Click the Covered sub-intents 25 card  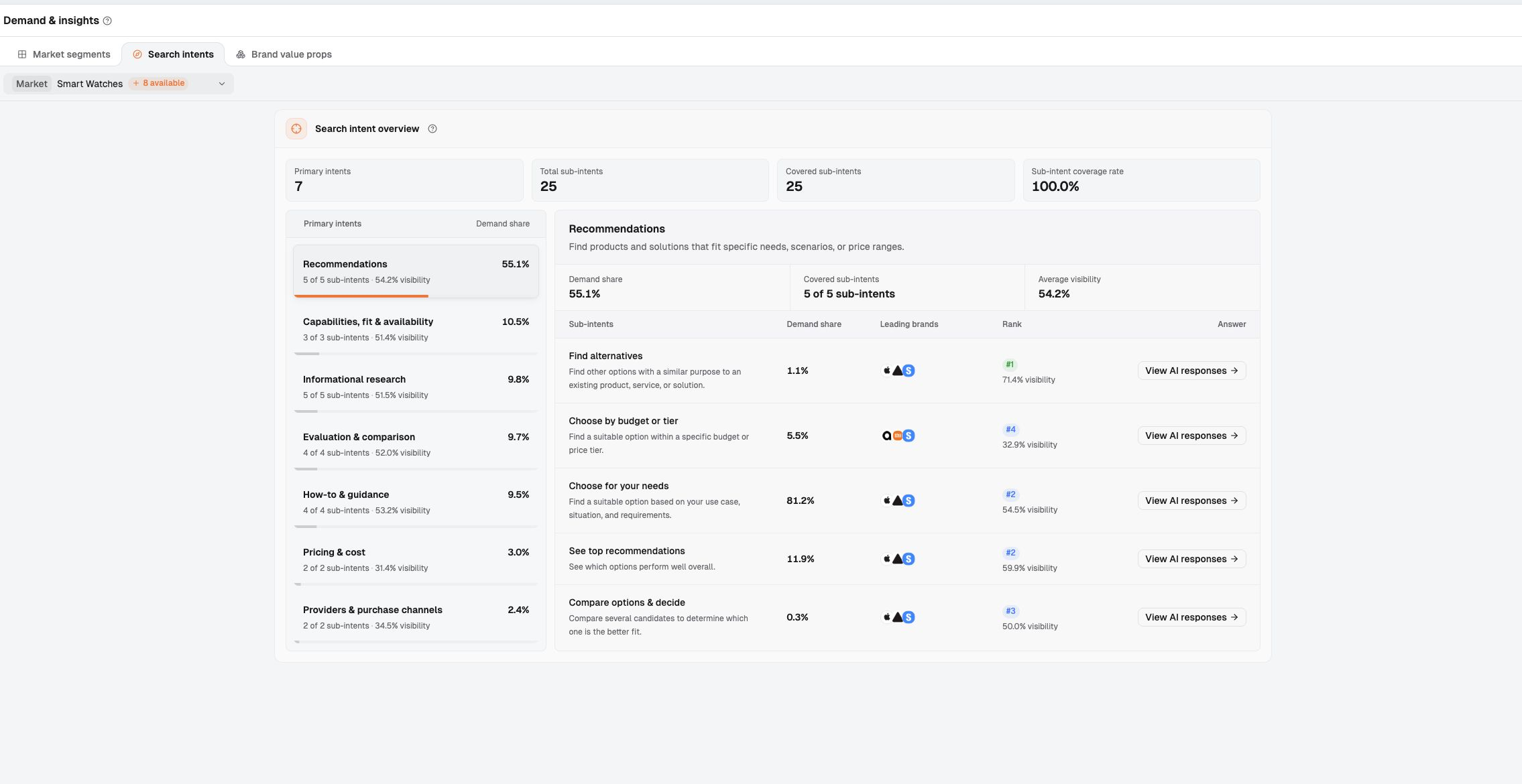coord(896,180)
